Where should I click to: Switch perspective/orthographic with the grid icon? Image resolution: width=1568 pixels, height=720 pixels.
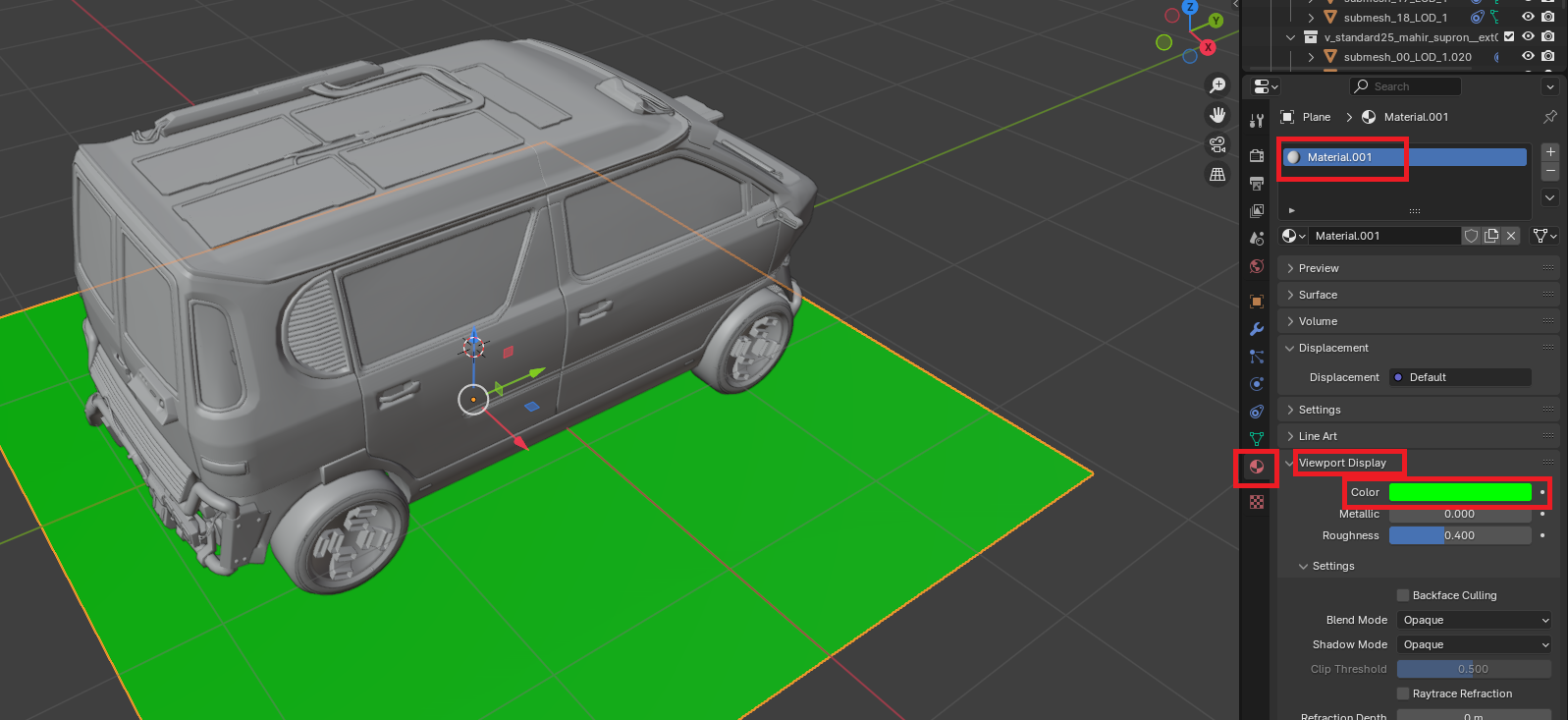point(1217,174)
